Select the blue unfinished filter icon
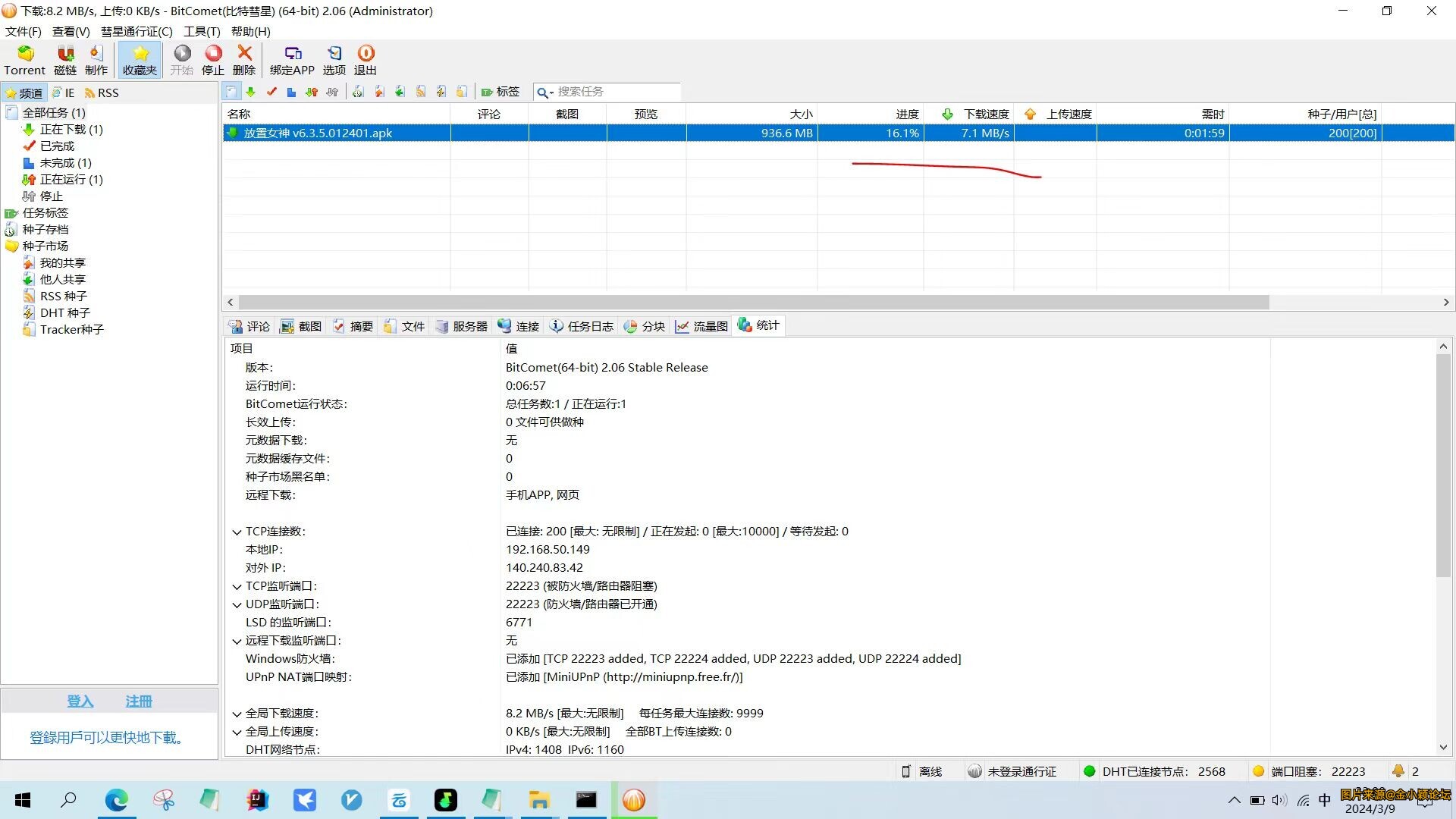The height and width of the screenshot is (819, 1456). point(291,92)
